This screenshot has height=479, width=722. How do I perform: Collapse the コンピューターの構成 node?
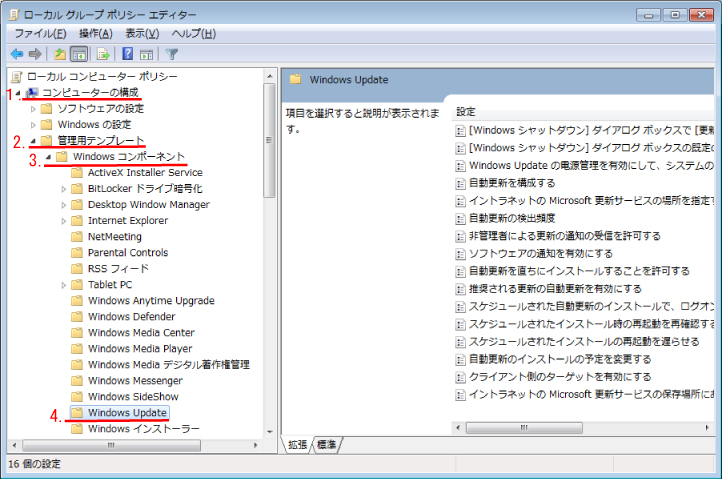coord(18,93)
